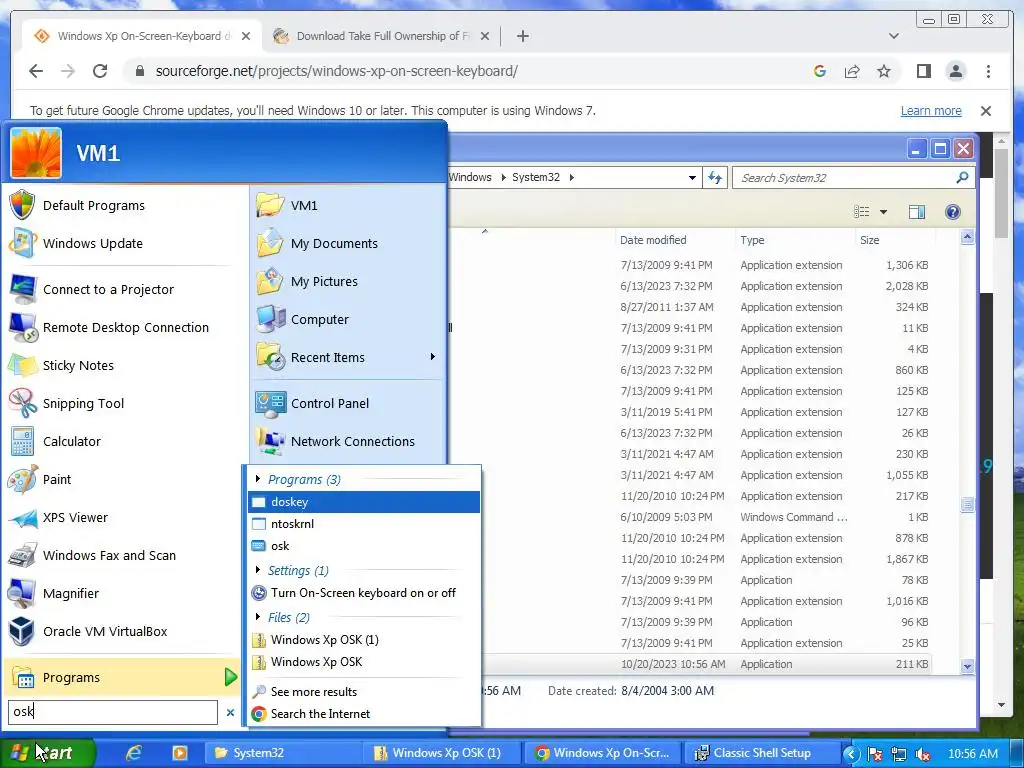Viewport: 1024px width, 768px height.
Task: Toggle Explorer preview pane icon
Action: [917, 212]
